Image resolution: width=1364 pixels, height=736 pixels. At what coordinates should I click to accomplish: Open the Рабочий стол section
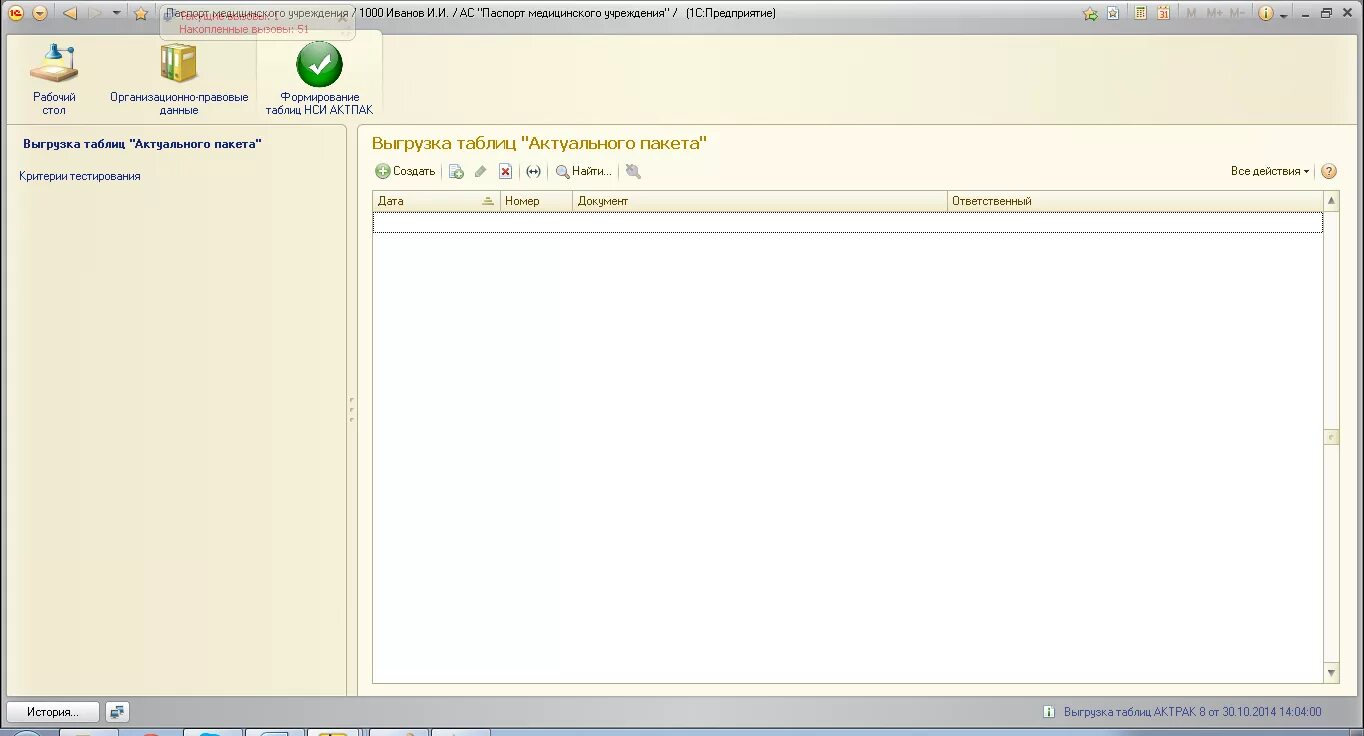pos(54,79)
